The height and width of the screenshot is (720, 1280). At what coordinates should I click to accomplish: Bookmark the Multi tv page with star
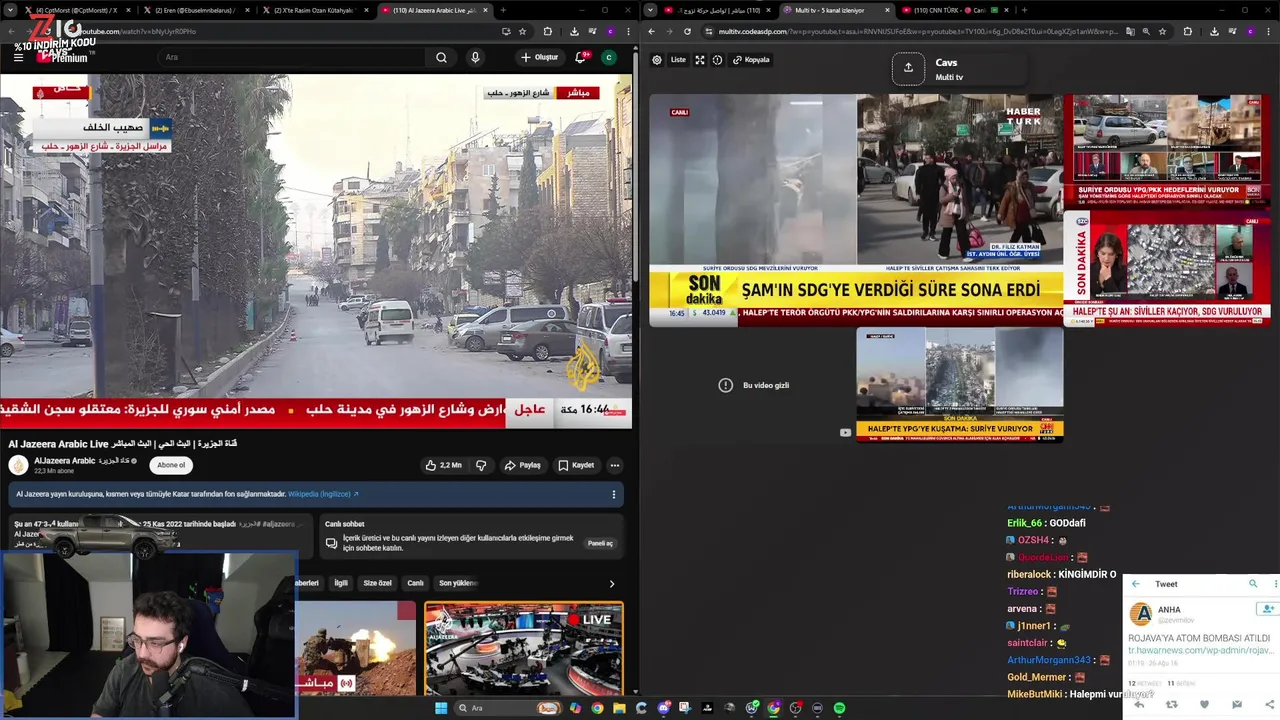(1162, 31)
